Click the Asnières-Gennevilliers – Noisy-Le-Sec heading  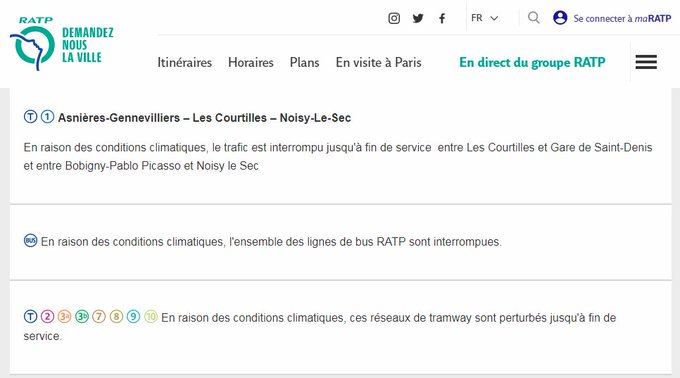click(204, 118)
